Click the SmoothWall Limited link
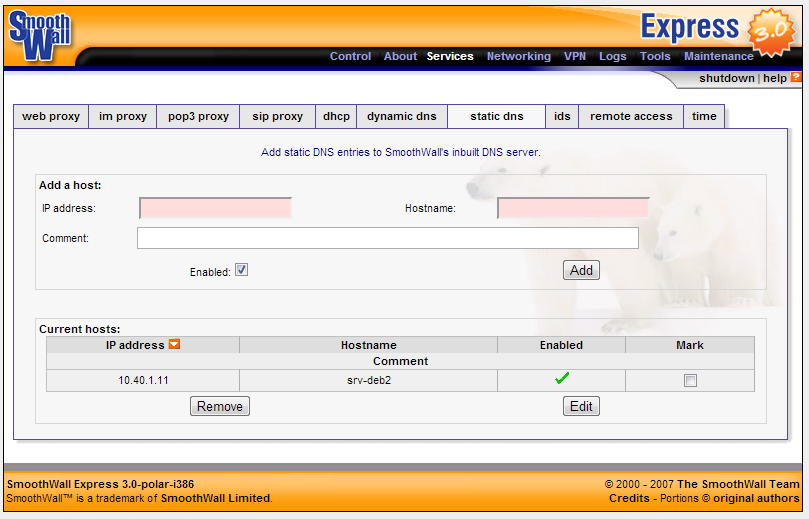This screenshot has height=519, width=809. pos(216,498)
